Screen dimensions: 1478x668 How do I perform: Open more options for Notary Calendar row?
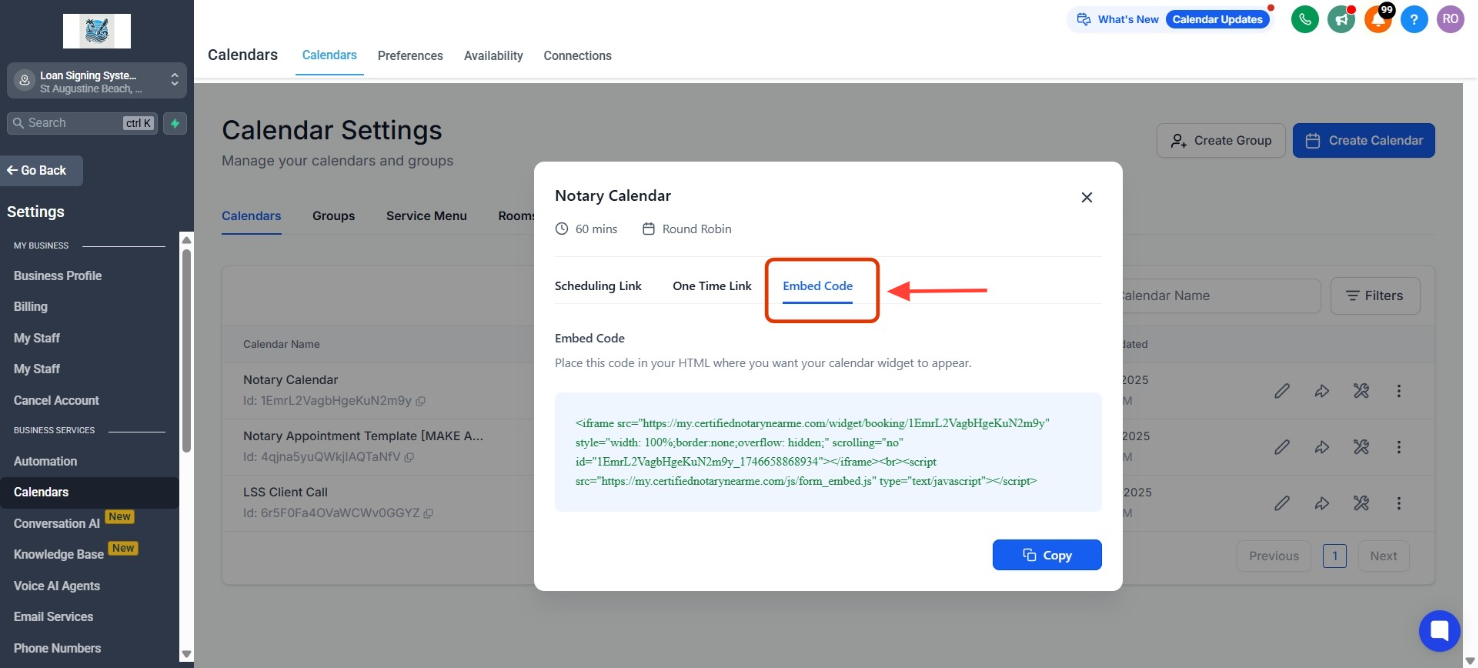click(x=1399, y=391)
